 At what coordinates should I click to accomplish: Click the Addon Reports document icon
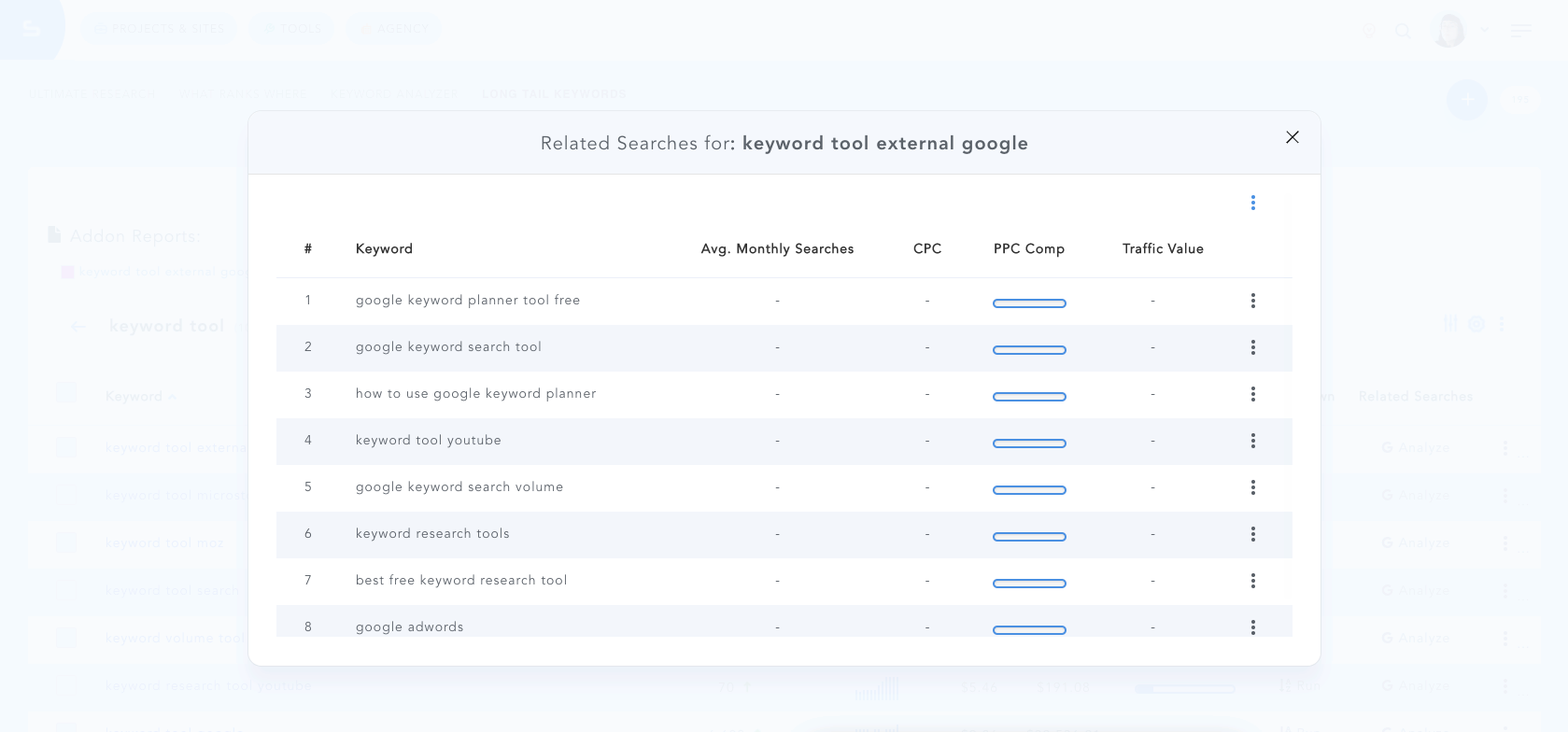pos(54,234)
